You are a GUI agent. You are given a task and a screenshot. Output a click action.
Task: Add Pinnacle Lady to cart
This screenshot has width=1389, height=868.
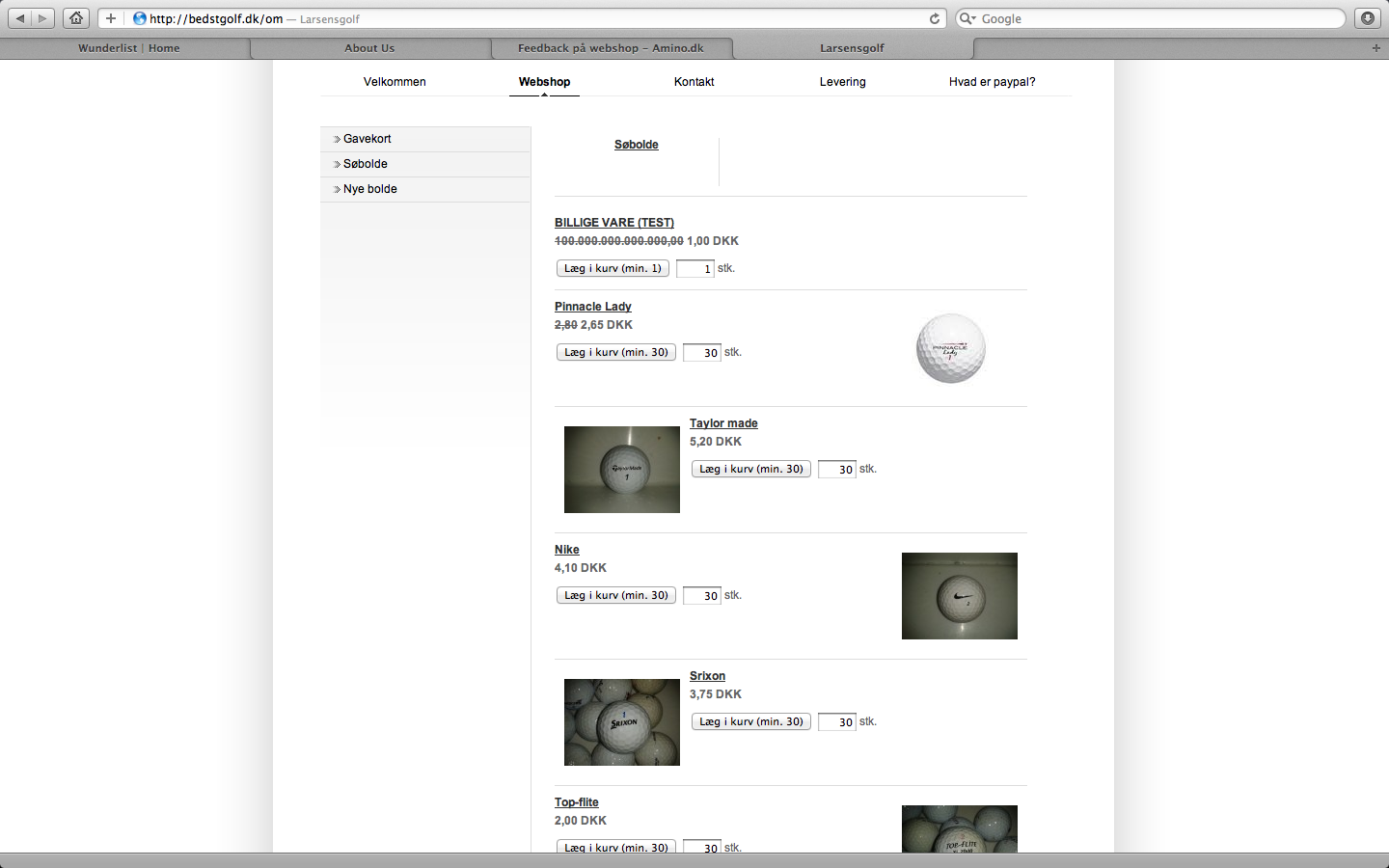point(616,352)
